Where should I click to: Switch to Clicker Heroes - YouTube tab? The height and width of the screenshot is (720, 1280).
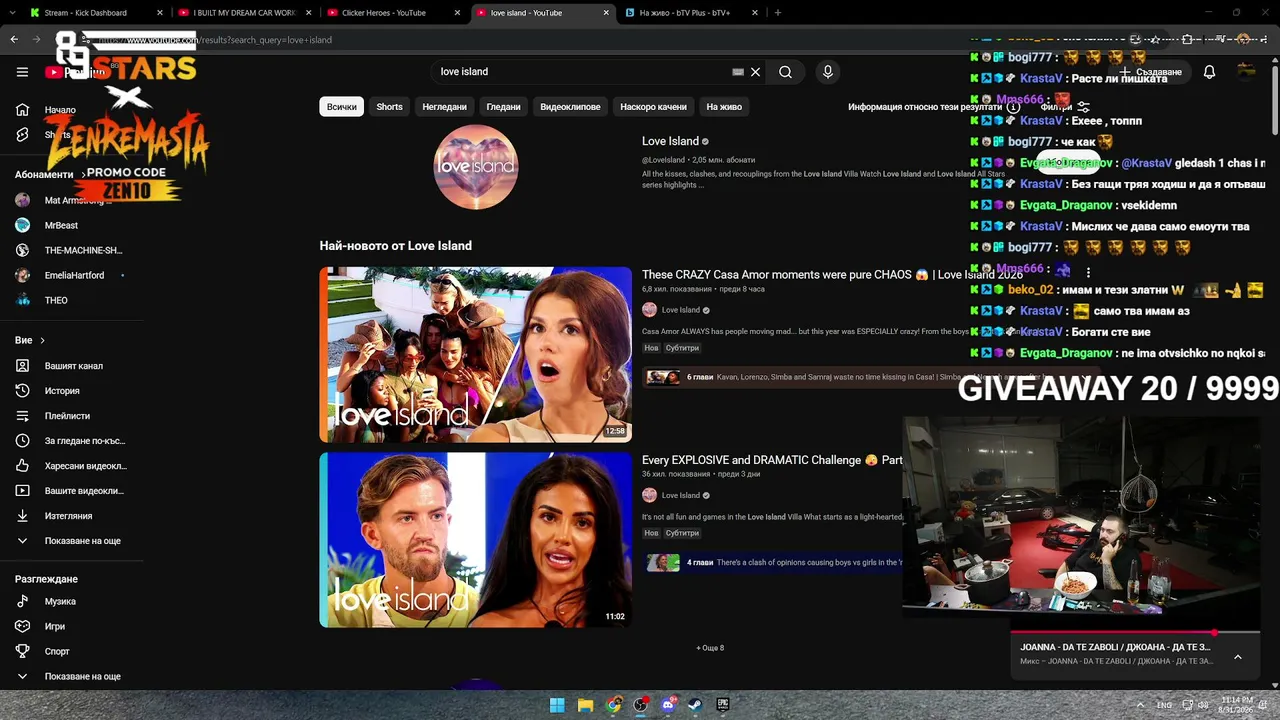(391, 13)
